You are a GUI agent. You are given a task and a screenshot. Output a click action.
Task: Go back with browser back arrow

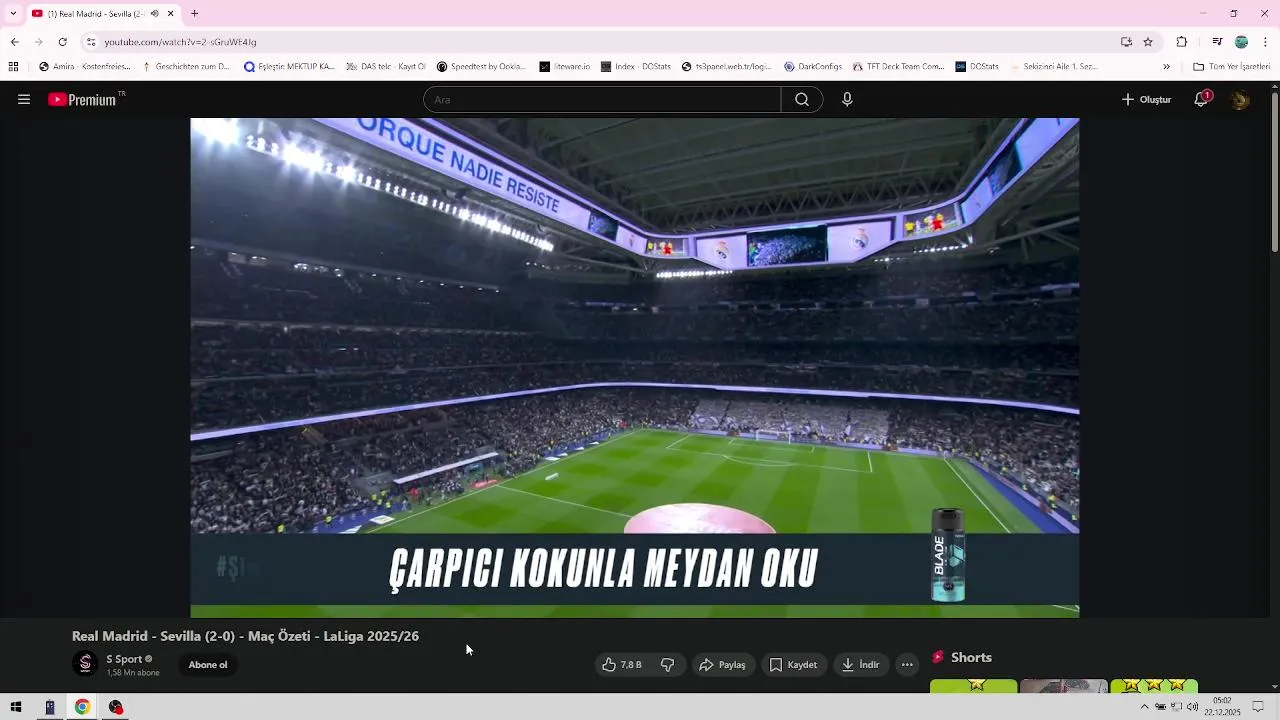click(14, 42)
